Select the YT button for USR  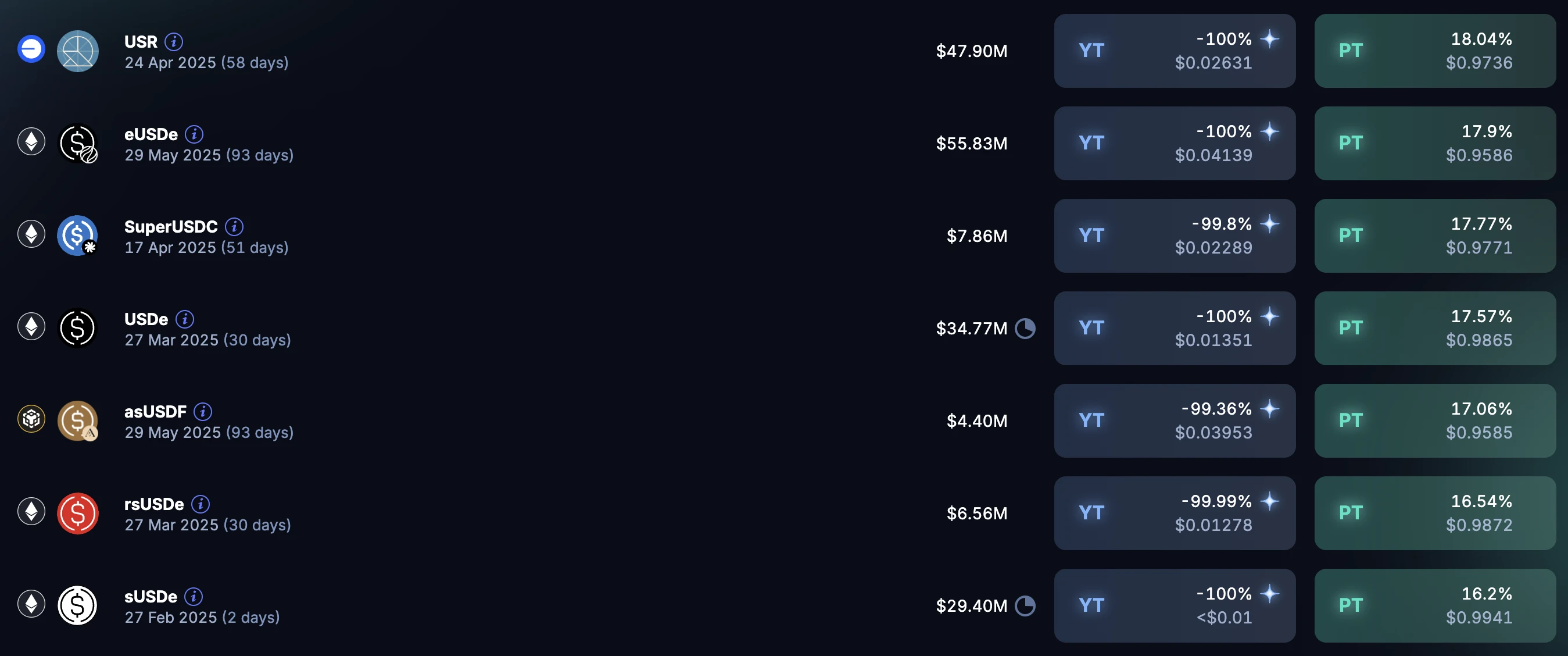coord(1174,51)
